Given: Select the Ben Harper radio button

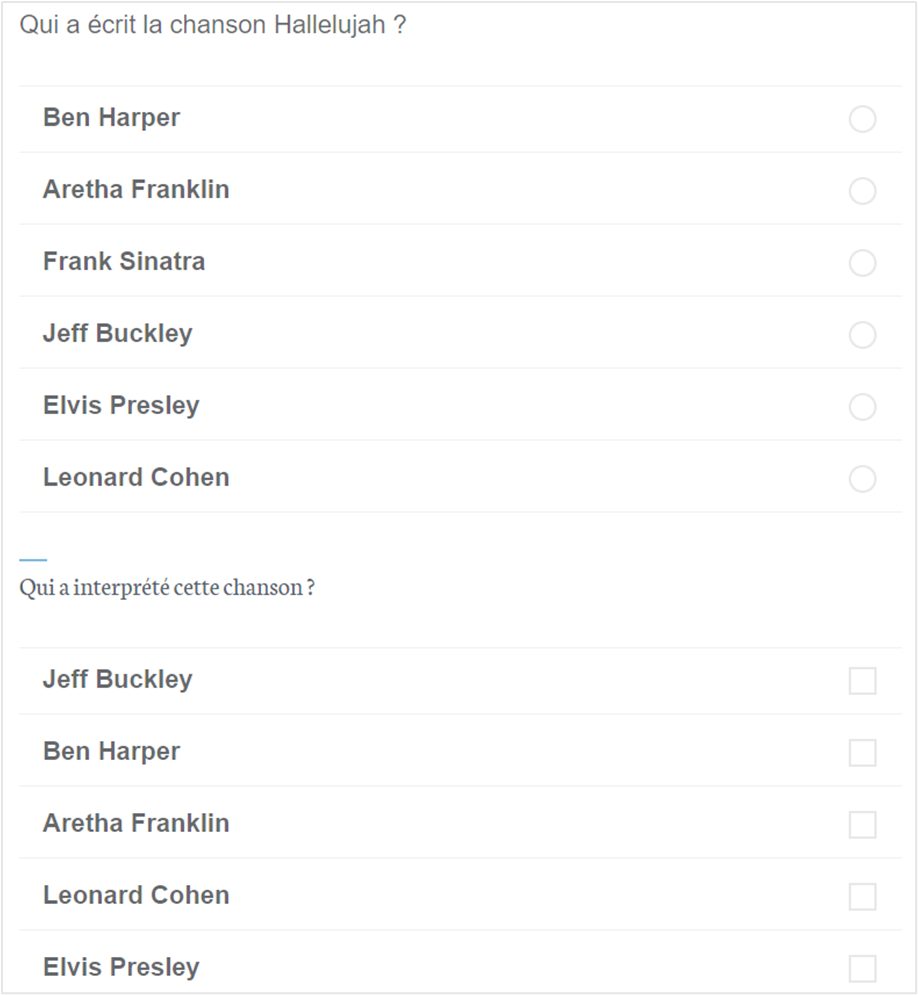Looking at the screenshot, I should coord(862,119).
